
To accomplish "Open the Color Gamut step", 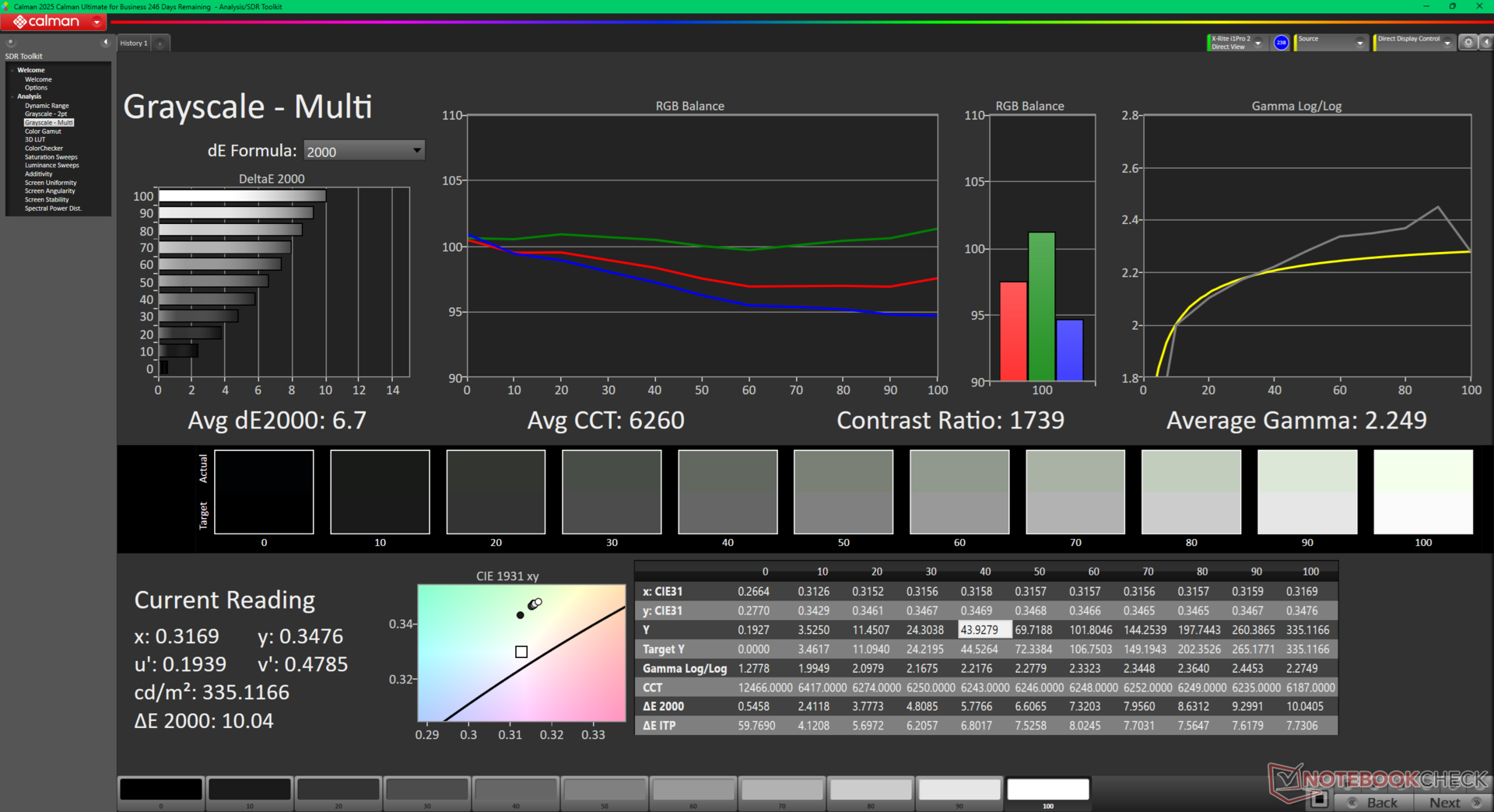I will 43,131.
